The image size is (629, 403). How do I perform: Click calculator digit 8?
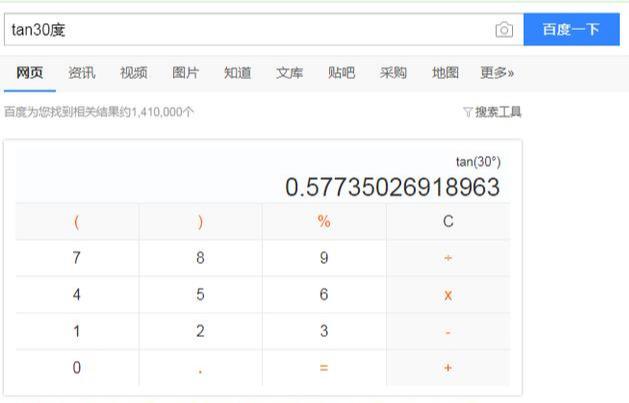200,258
